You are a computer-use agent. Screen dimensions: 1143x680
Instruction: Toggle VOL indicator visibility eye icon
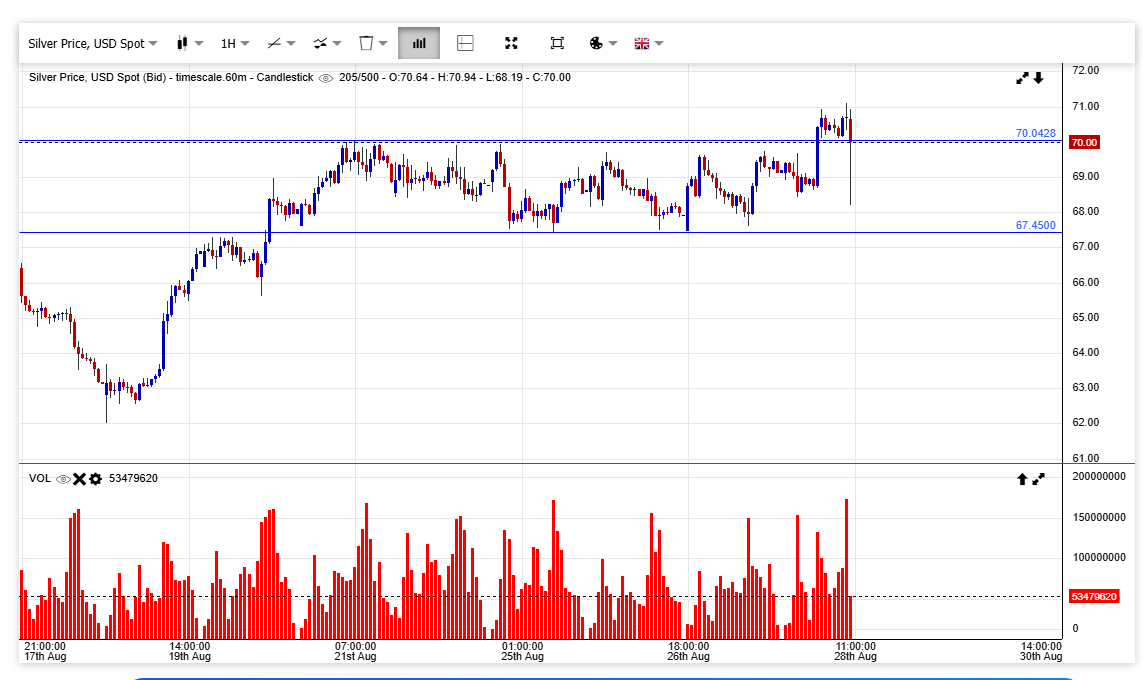coord(63,479)
